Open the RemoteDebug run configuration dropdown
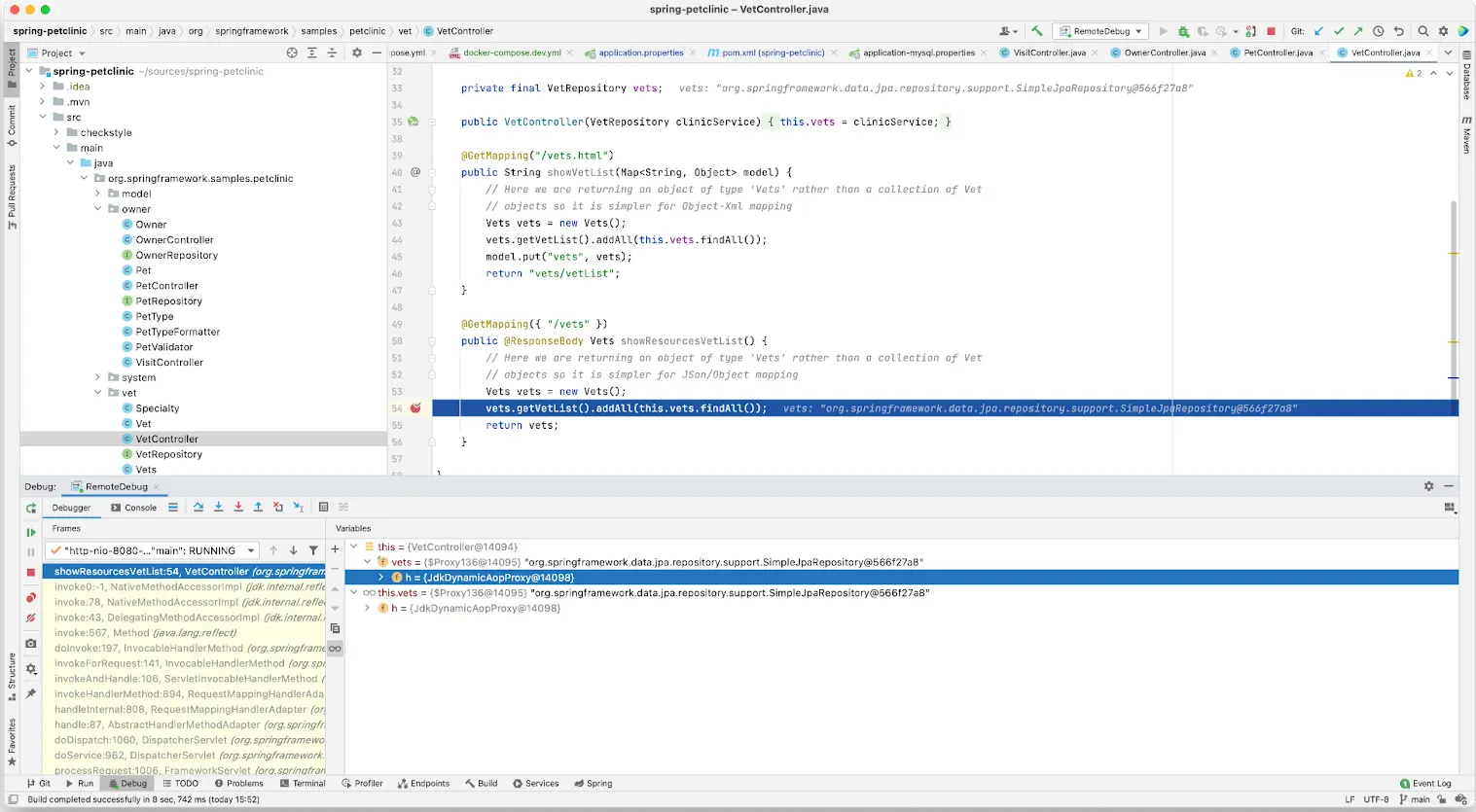Image resolution: width=1476 pixels, height=812 pixels. 1138,30
